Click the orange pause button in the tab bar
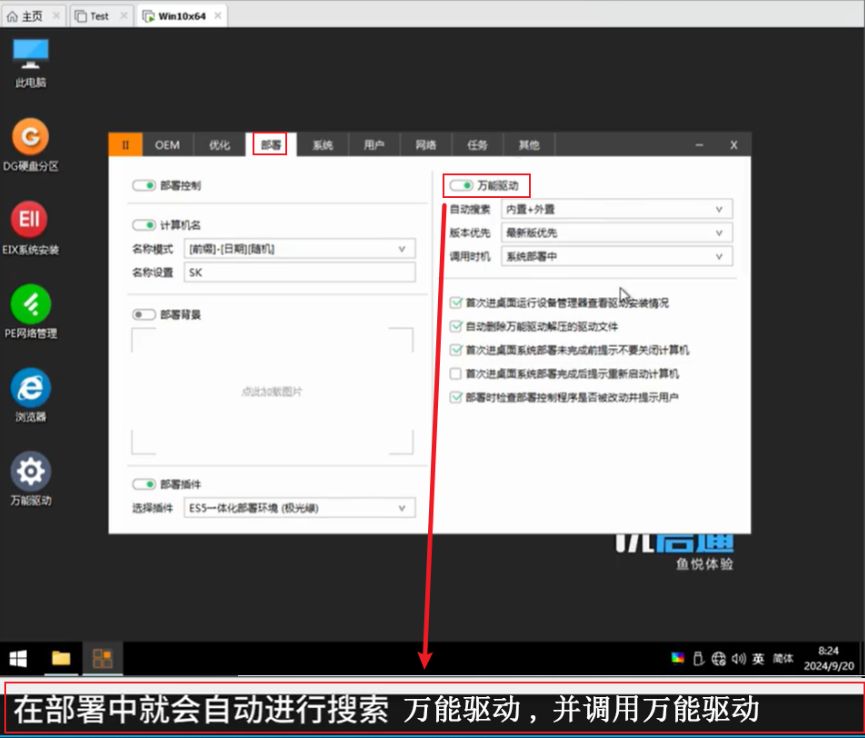 pyautogui.click(x=125, y=145)
